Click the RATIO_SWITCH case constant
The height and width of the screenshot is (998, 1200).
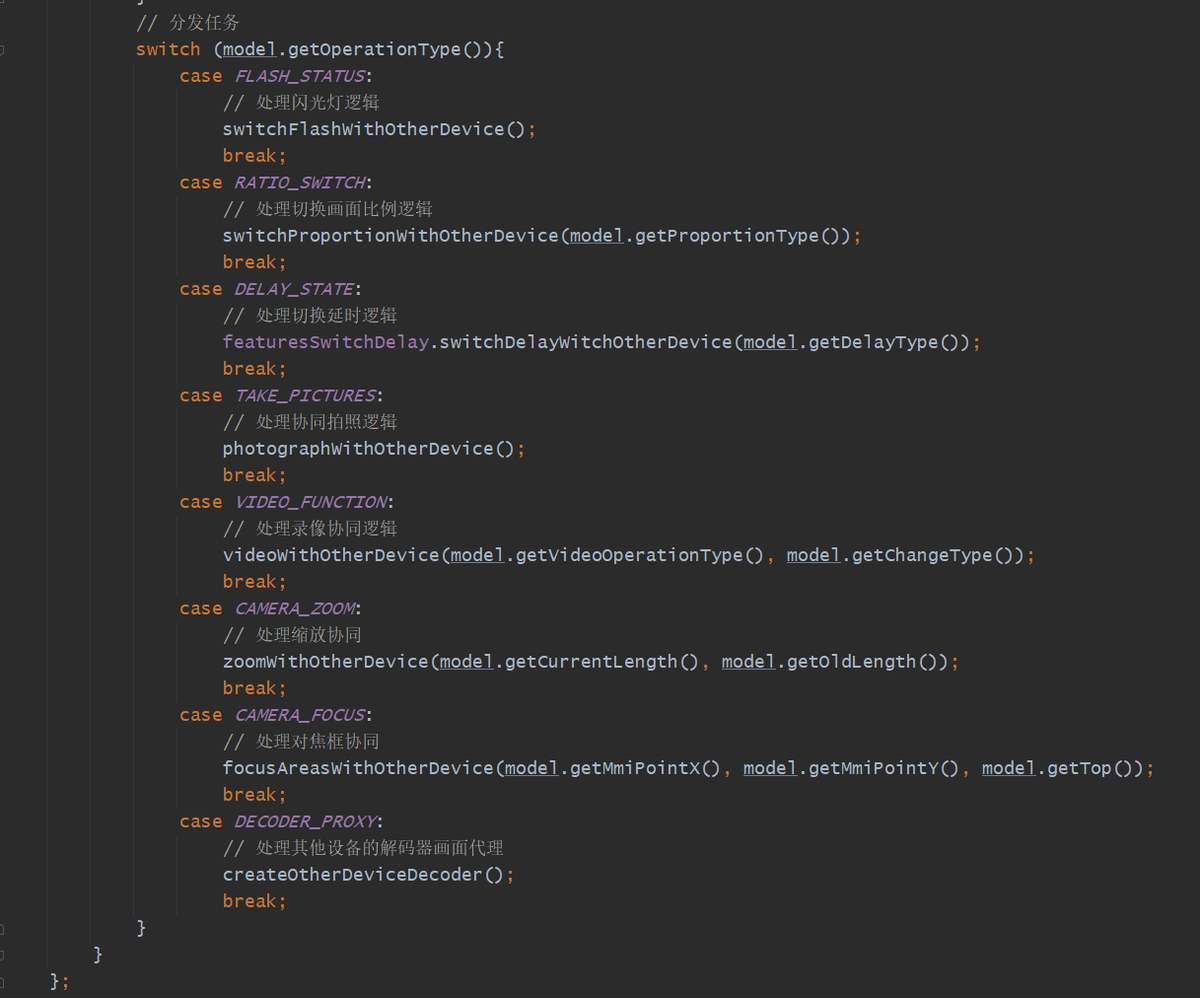click(300, 182)
